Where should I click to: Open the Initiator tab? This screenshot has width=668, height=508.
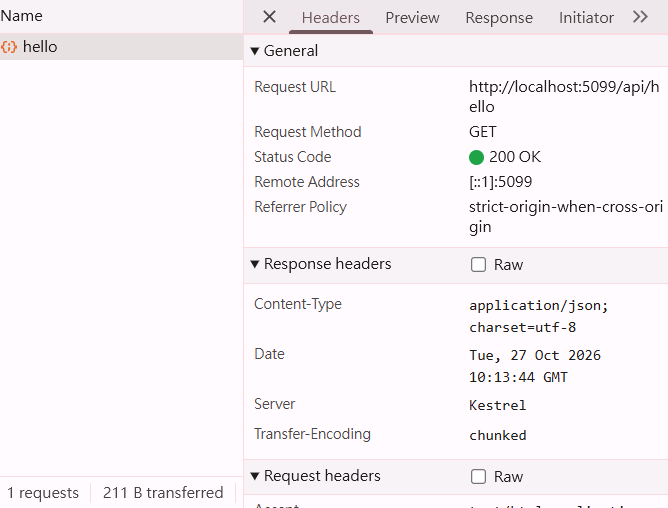[x=586, y=17]
